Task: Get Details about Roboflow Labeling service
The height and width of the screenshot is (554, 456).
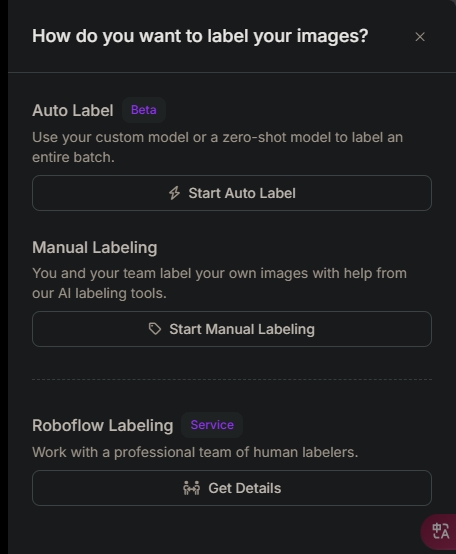Action: 232,488
